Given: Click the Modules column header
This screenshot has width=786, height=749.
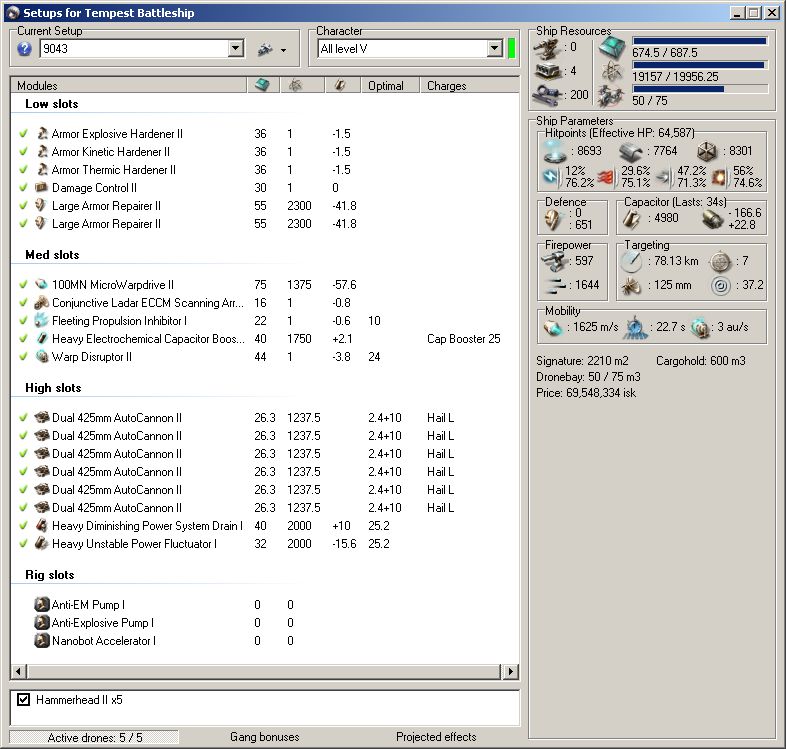Looking at the screenshot, I should 129,86.
